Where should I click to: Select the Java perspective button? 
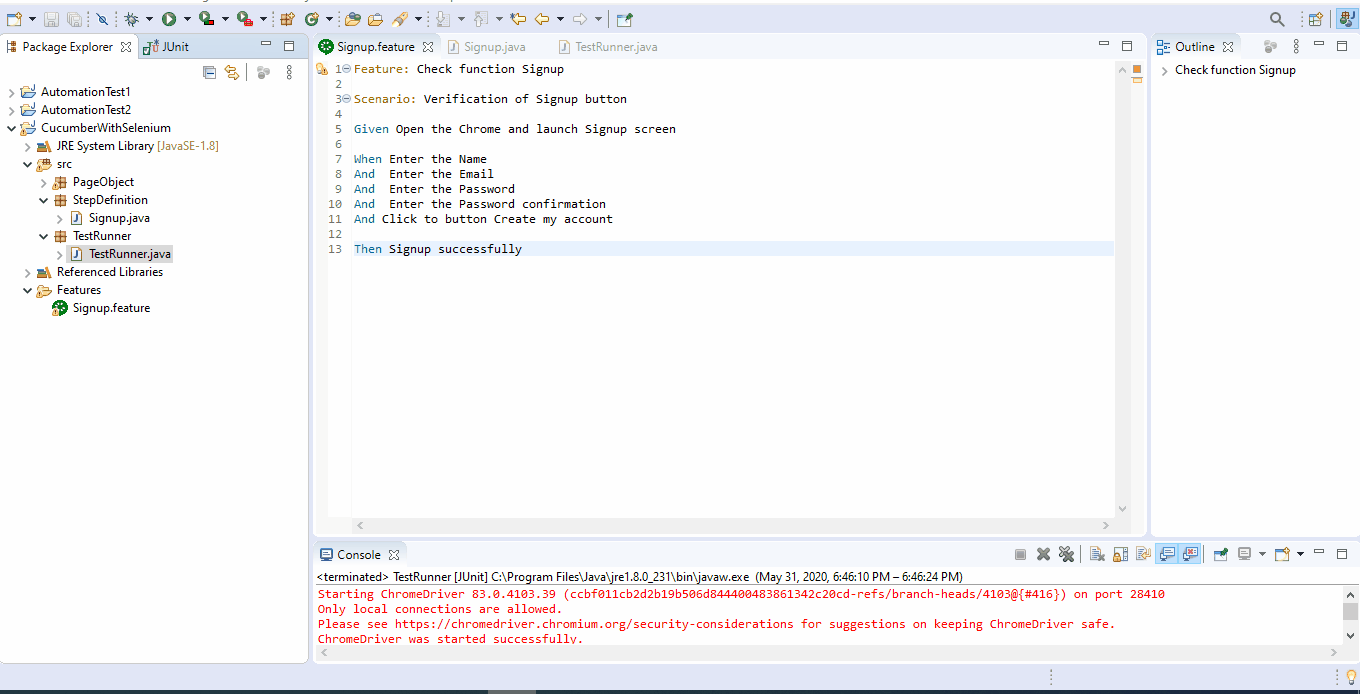pyautogui.click(x=1347, y=19)
